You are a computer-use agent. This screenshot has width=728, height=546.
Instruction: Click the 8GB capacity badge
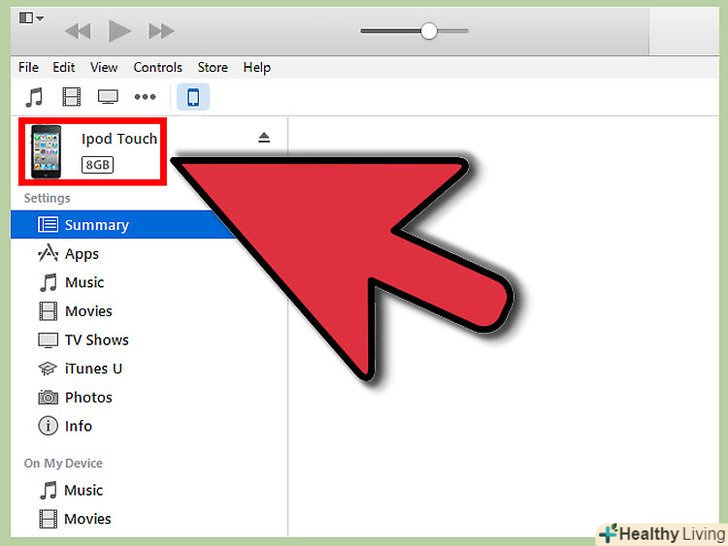(98, 165)
